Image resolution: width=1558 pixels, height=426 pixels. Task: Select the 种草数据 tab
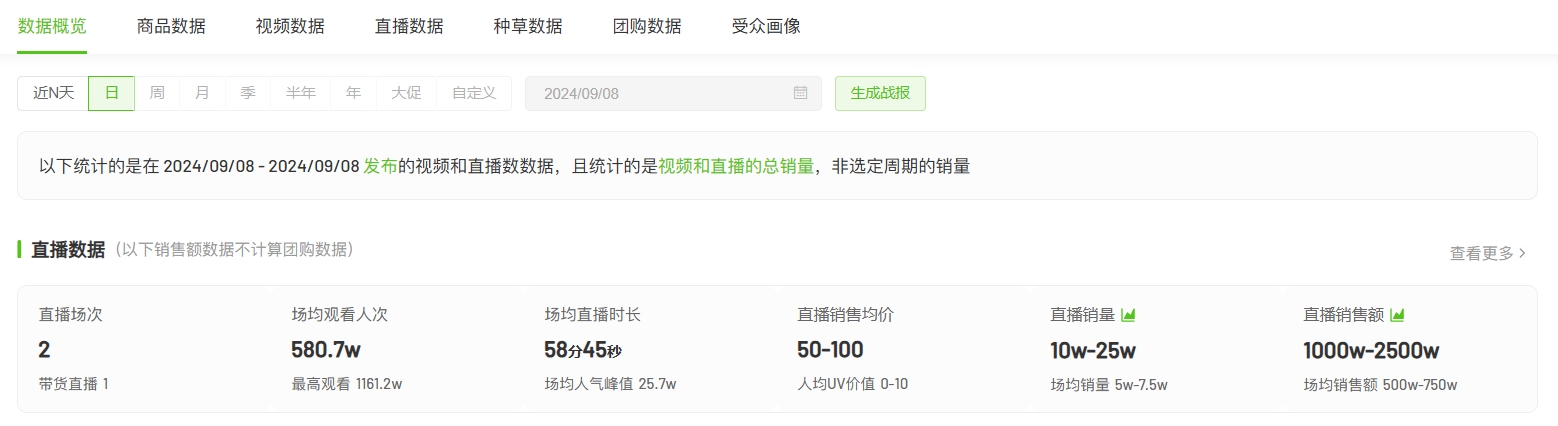(528, 27)
